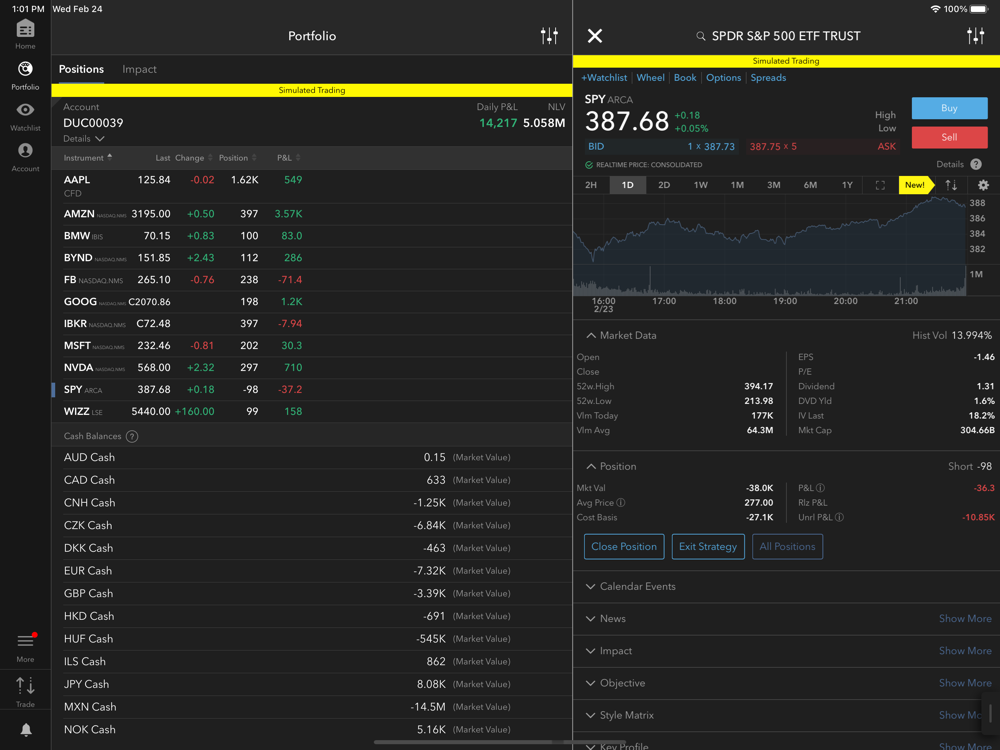Switch to the Impact tab
The height and width of the screenshot is (750, 1000).
point(139,69)
